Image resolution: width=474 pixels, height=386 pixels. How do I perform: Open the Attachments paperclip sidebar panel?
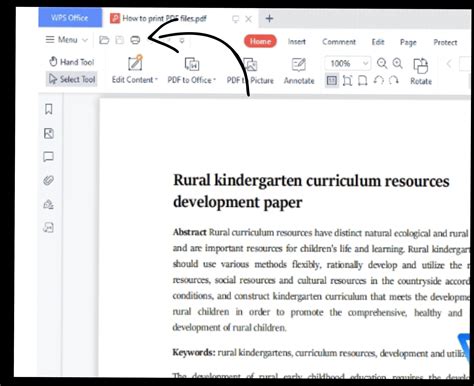pos(49,181)
